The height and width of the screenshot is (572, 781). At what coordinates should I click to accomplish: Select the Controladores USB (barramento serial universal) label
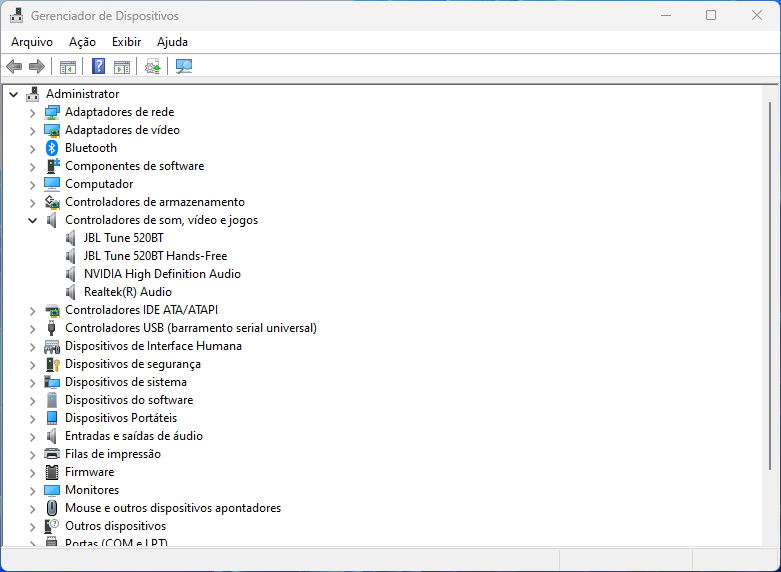pyautogui.click(x=191, y=328)
